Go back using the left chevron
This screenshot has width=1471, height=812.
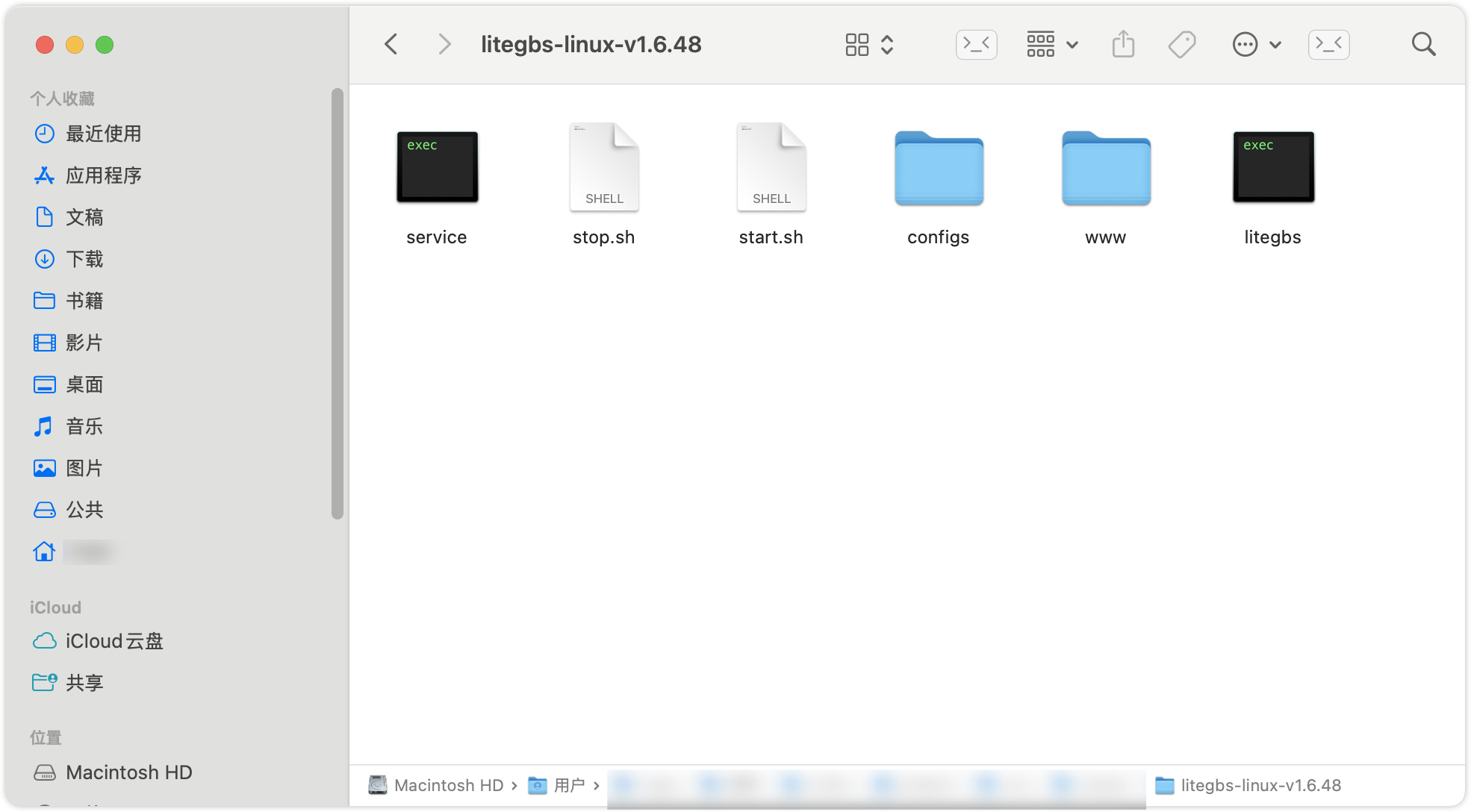pyautogui.click(x=391, y=45)
